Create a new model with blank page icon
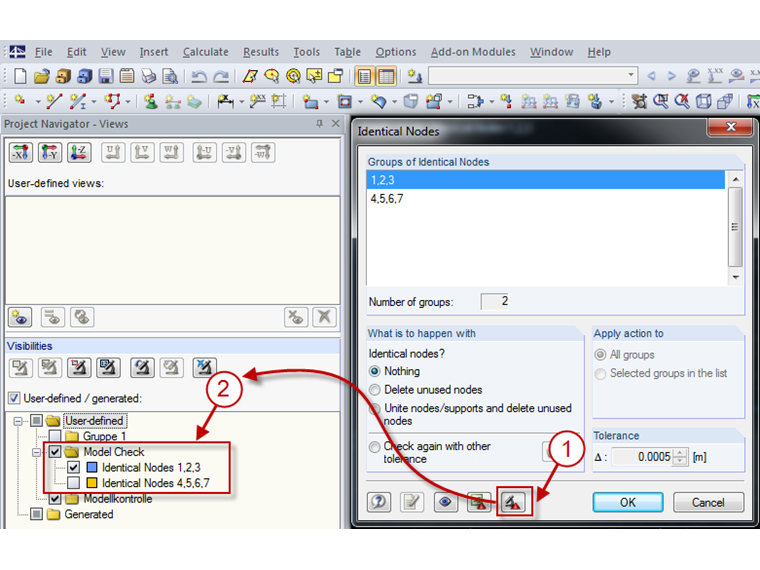The height and width of the screenshot is (570, 760). coord(20,76)
